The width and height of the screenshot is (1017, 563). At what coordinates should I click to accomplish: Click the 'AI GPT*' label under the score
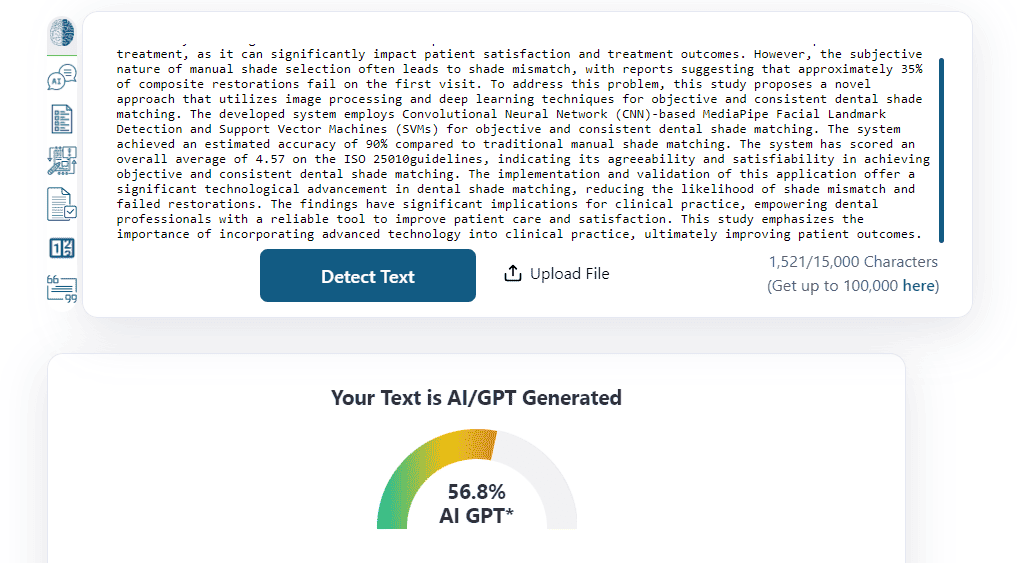coord(477,516)
